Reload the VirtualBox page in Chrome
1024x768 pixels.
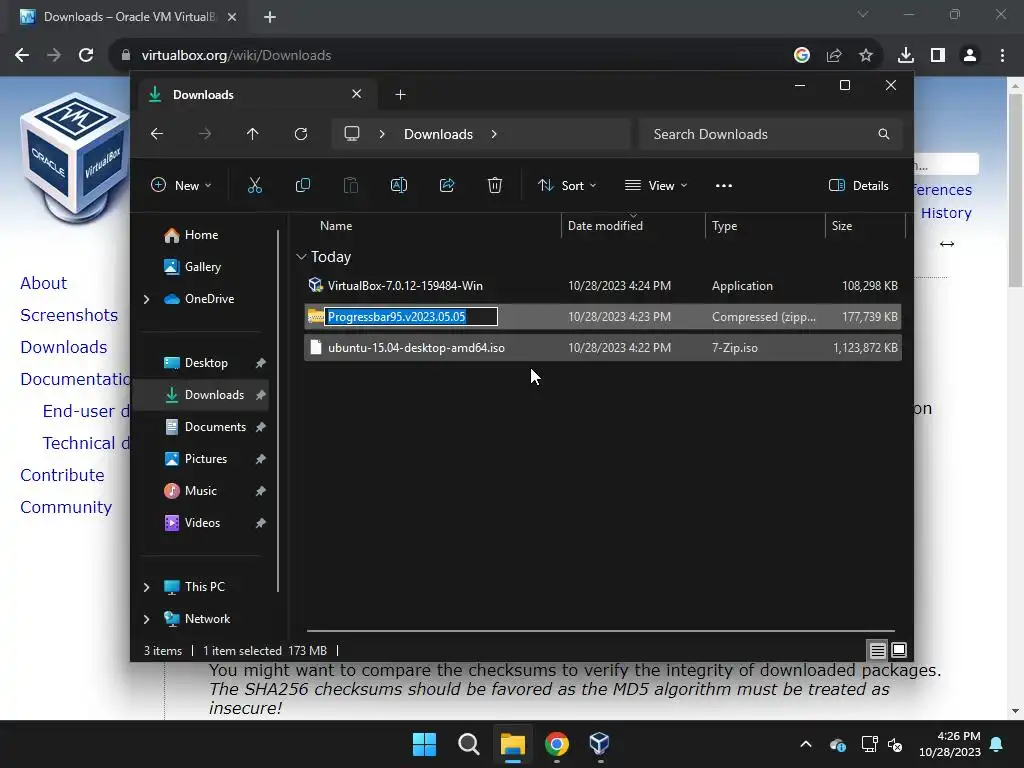[86, 56]
